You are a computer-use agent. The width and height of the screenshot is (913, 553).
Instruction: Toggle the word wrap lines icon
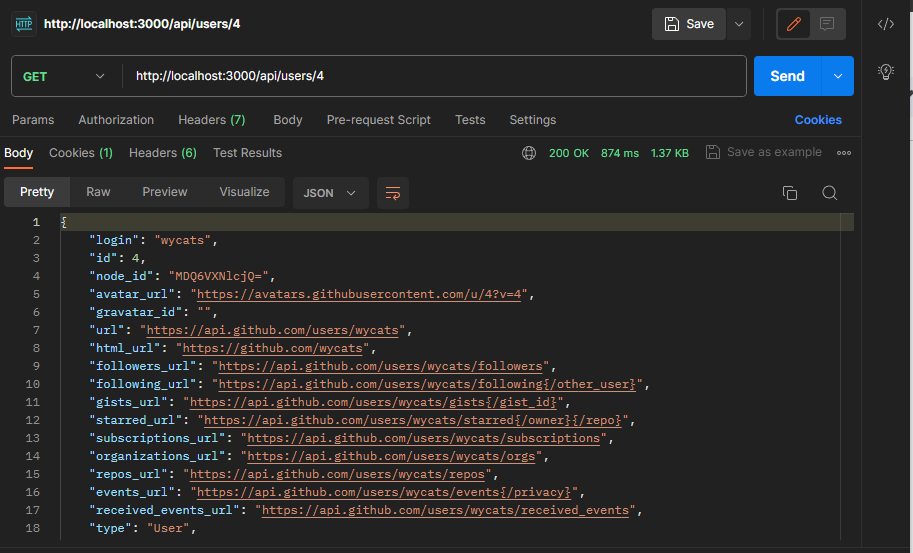click(393, 193)
